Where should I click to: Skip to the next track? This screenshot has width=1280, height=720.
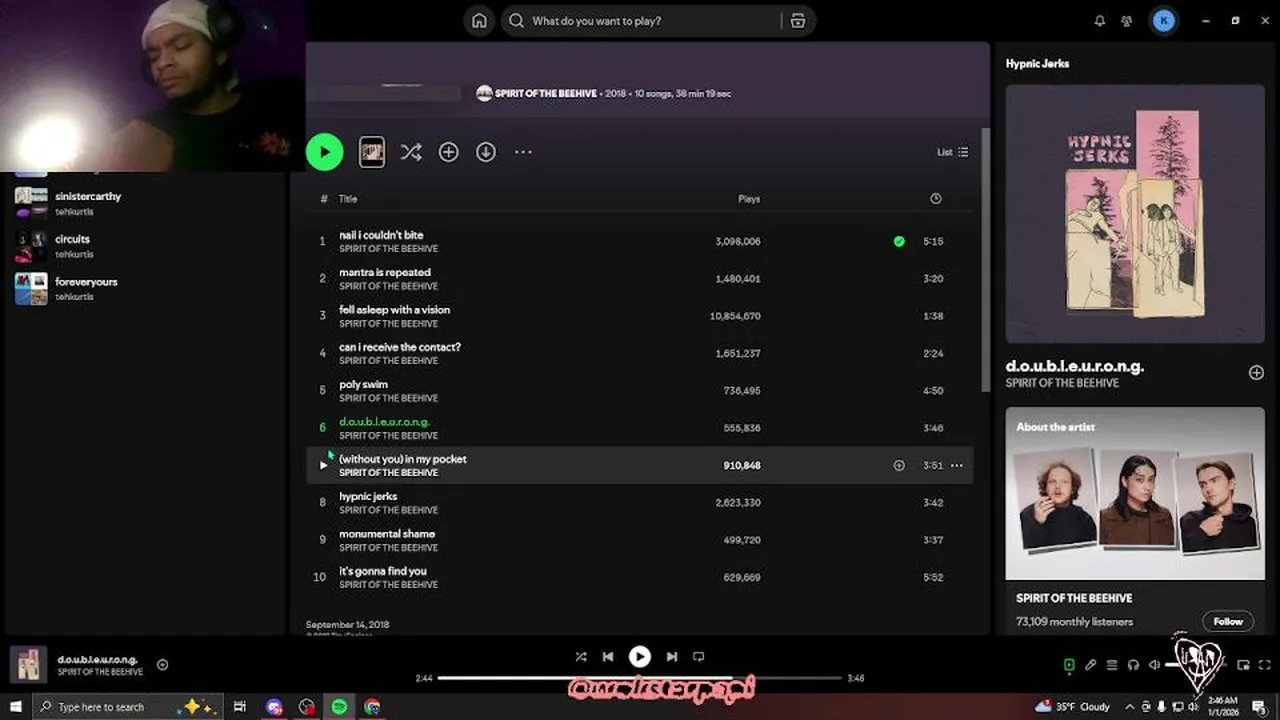(672, 657)
